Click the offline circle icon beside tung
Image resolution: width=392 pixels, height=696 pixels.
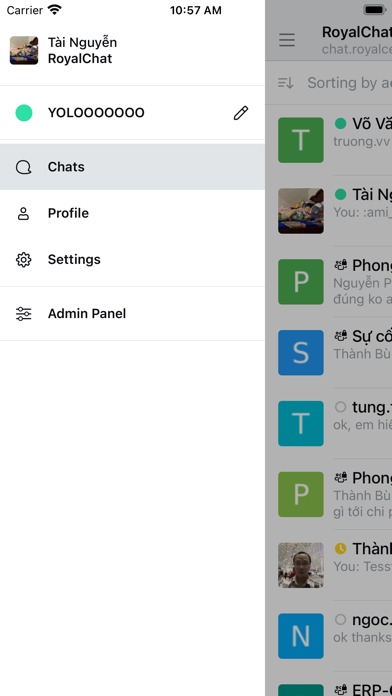pos(341,407)
